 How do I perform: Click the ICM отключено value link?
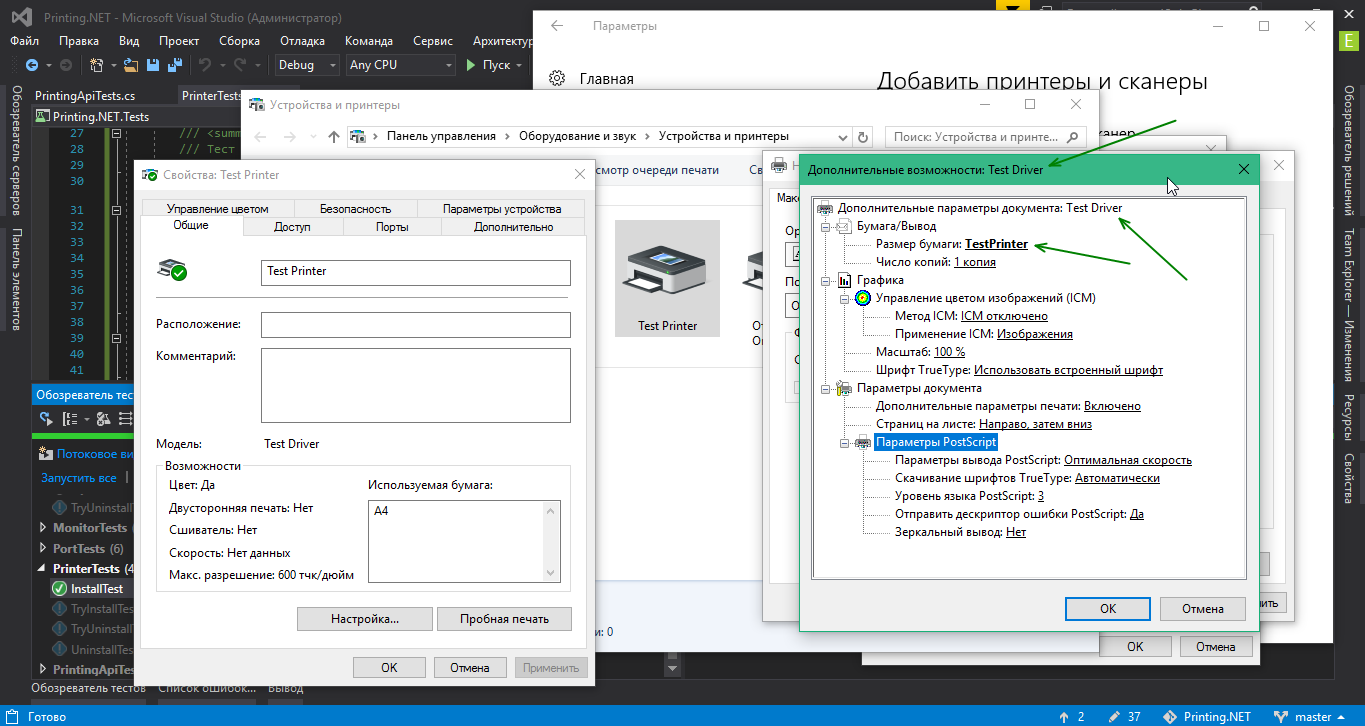(x=1004, y=316)
